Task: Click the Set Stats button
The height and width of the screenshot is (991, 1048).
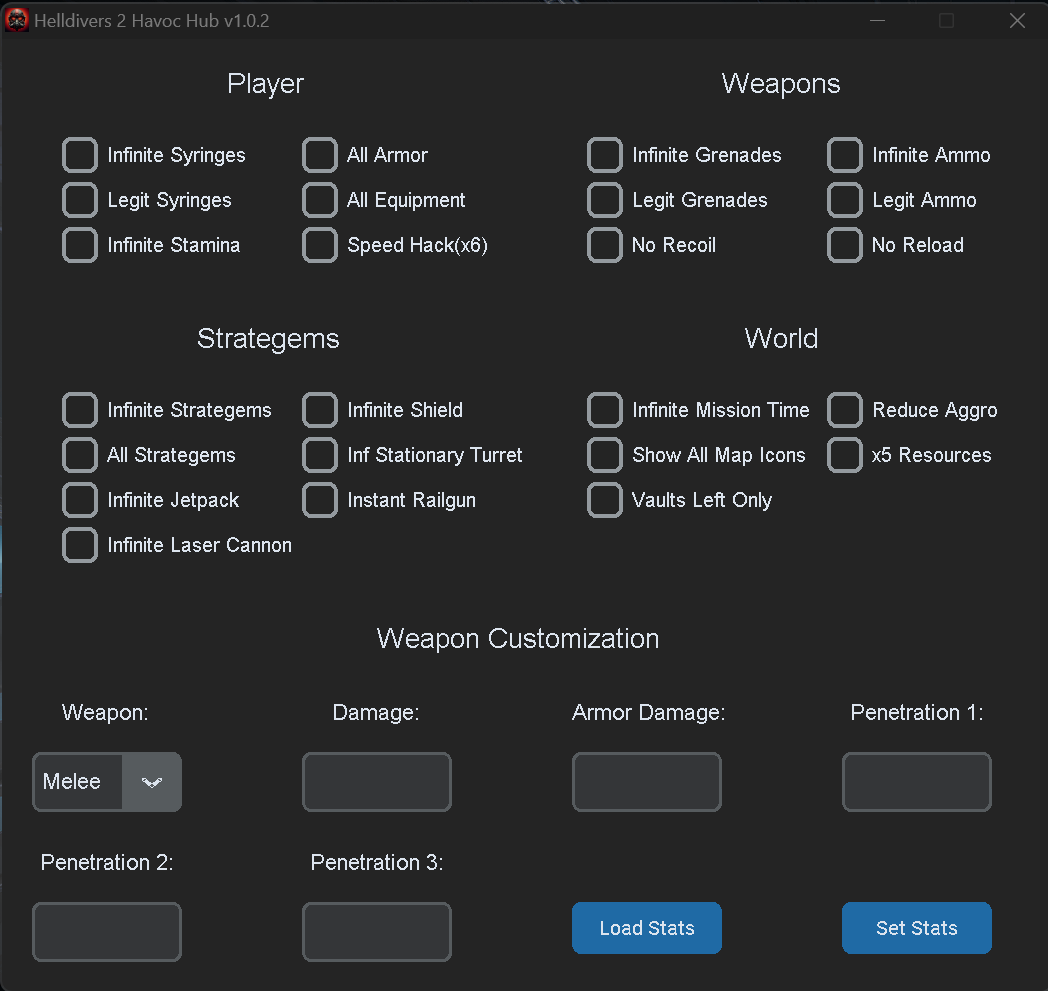Action: (x=917, y=928)
